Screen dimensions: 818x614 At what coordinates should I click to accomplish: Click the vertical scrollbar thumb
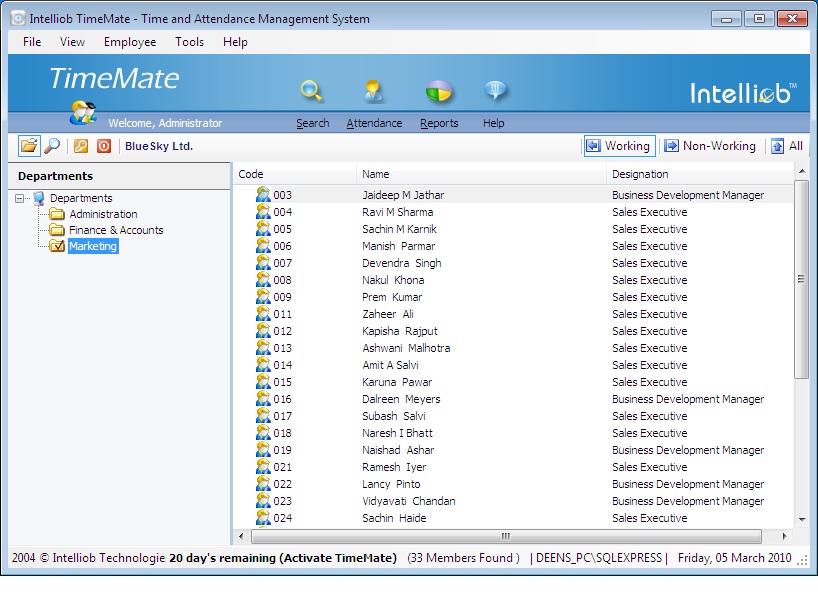click(801, 279)
